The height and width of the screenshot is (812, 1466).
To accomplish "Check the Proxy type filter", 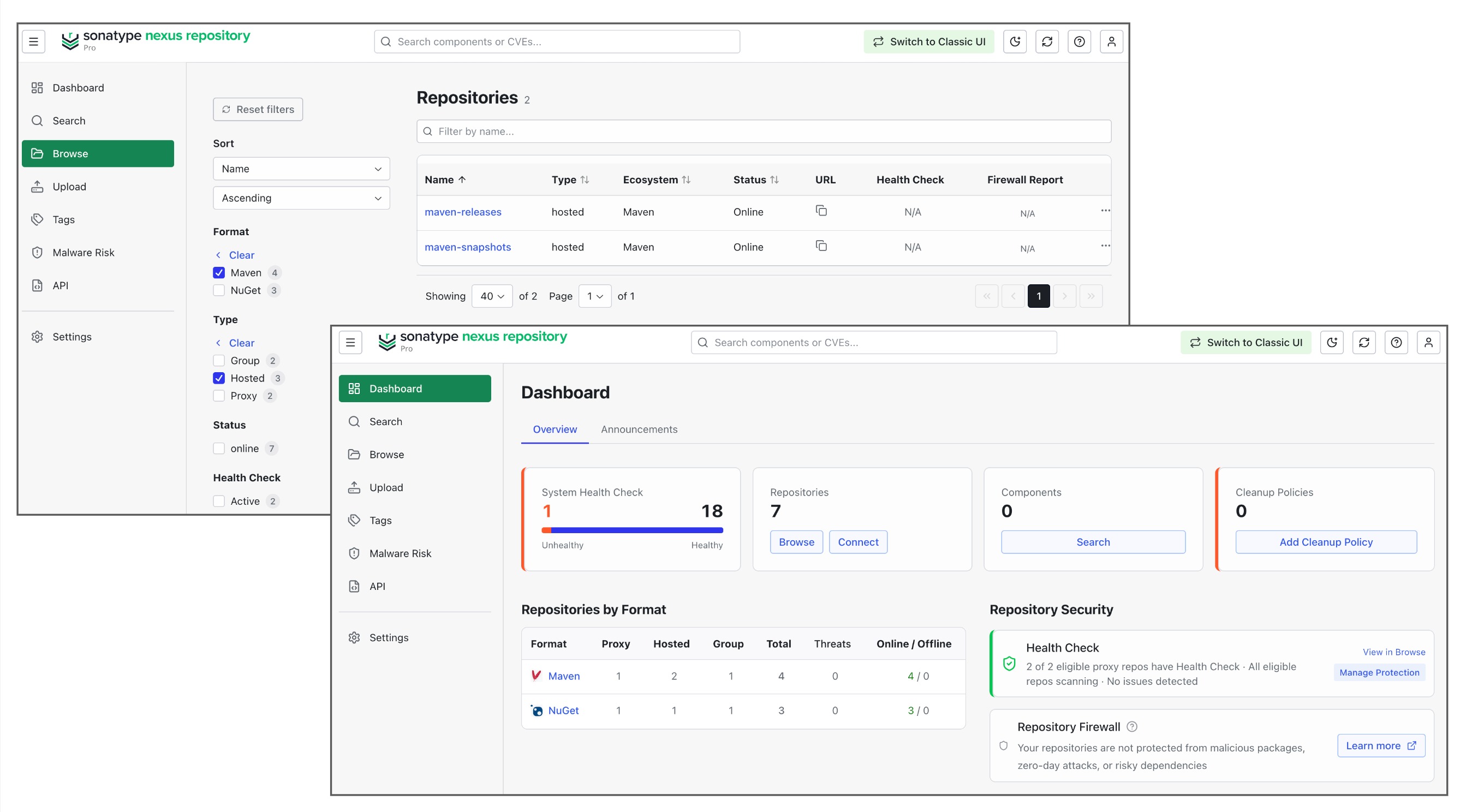I will tap(219, 396).
